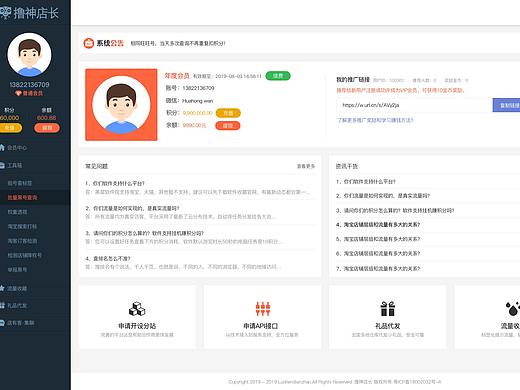Open the 淘客订单检测 submenu item
The width and height of the screenshot is (520, 390).
(x=22, y=241)
